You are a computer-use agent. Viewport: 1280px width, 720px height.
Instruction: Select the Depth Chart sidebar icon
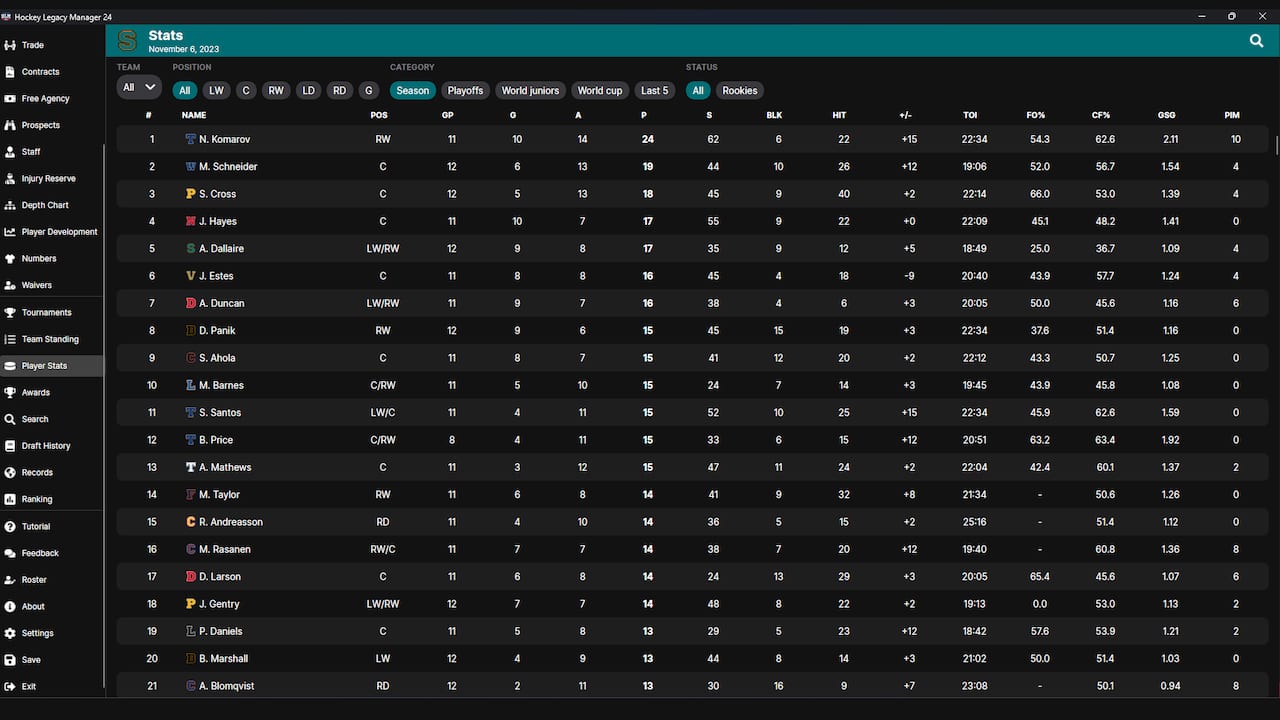click(10, 205)
